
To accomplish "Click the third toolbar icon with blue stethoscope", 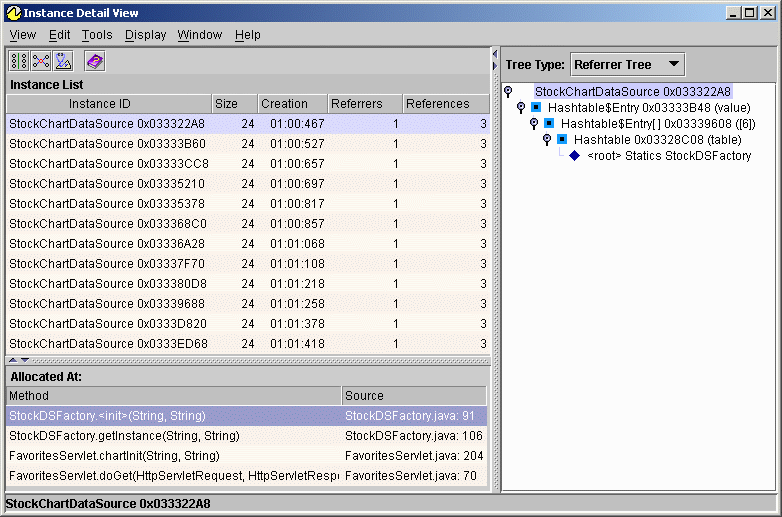I will point(62,62).
